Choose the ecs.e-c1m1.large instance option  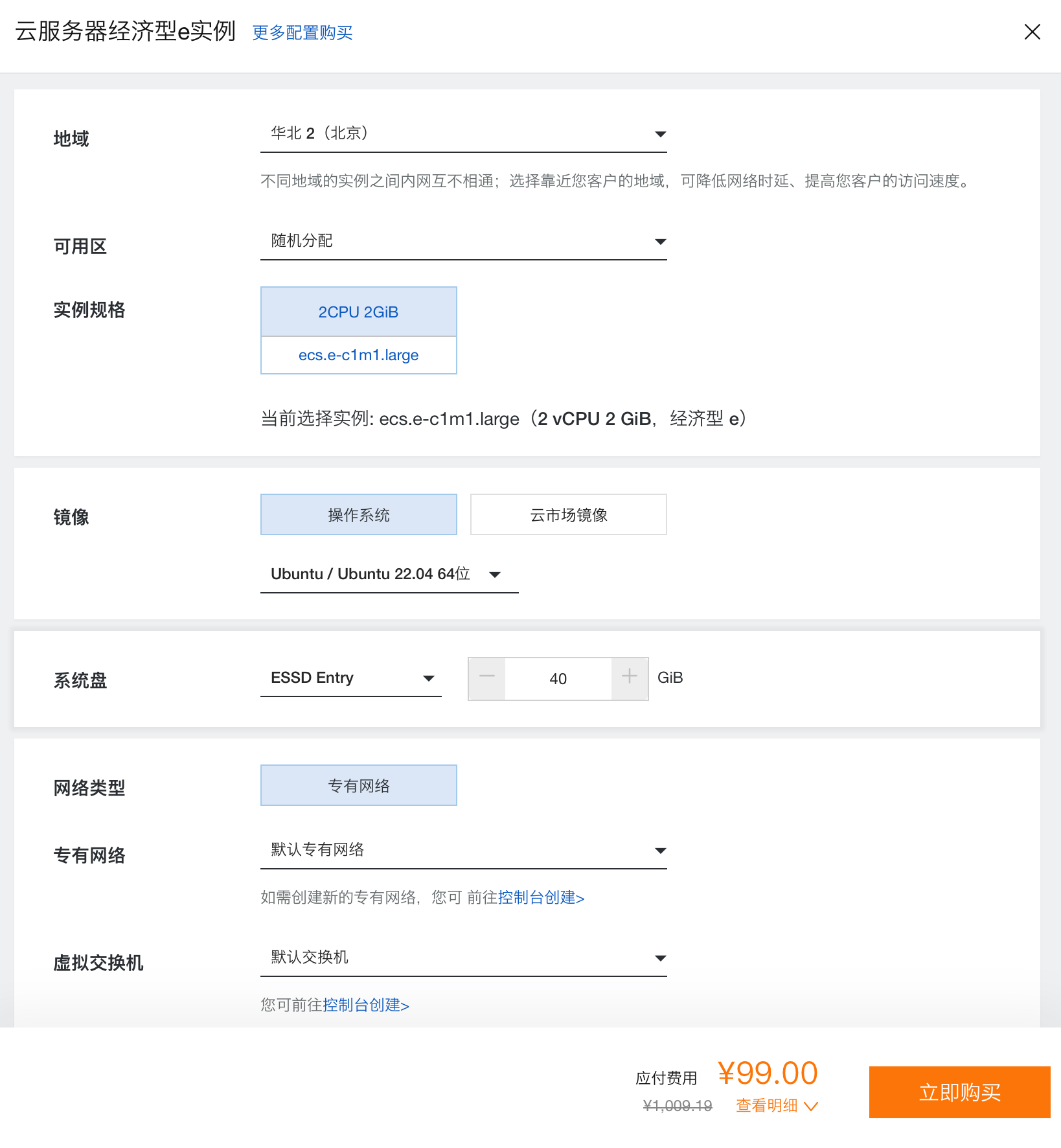(359, 355)
